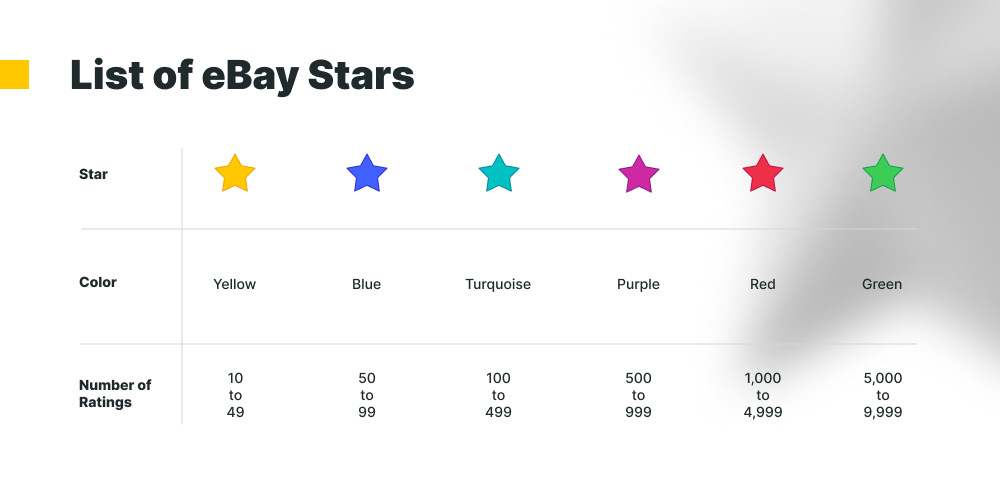Select the turquoise star icon

pos(499,173)
